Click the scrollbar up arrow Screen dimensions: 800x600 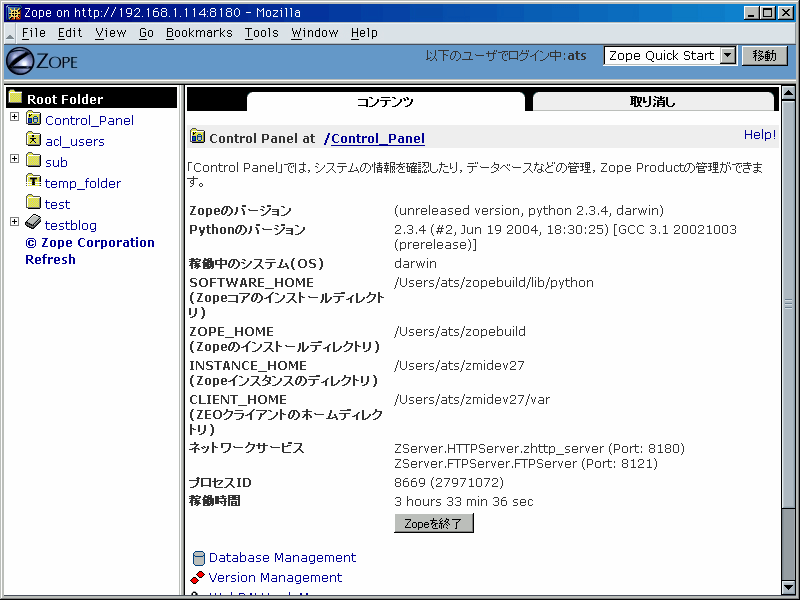[x=788, y=93]
